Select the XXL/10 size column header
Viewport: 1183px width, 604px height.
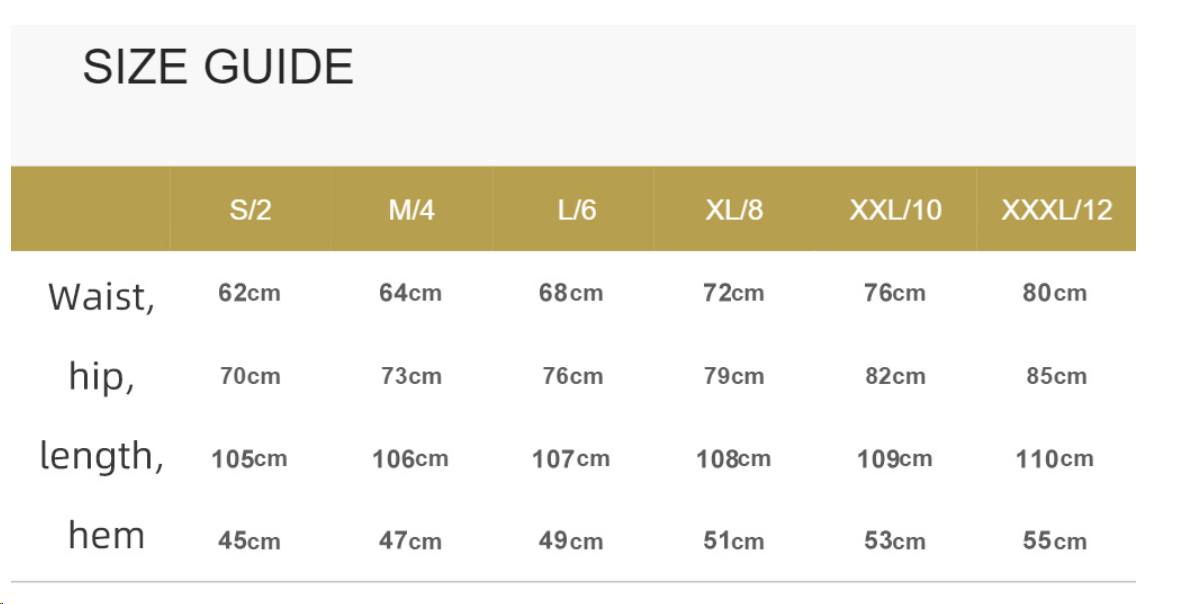click(895, 210)
